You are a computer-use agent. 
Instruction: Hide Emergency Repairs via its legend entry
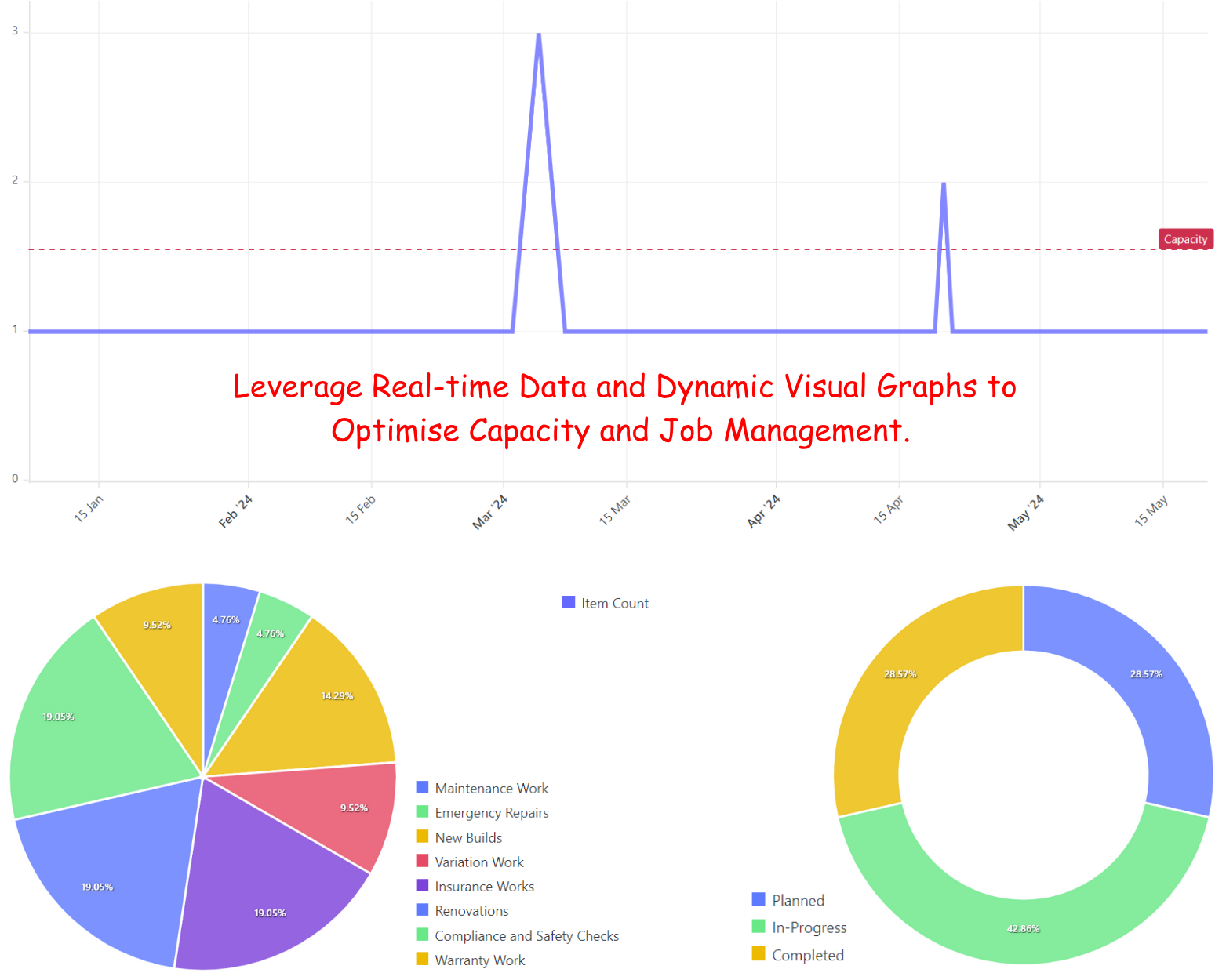491,813
